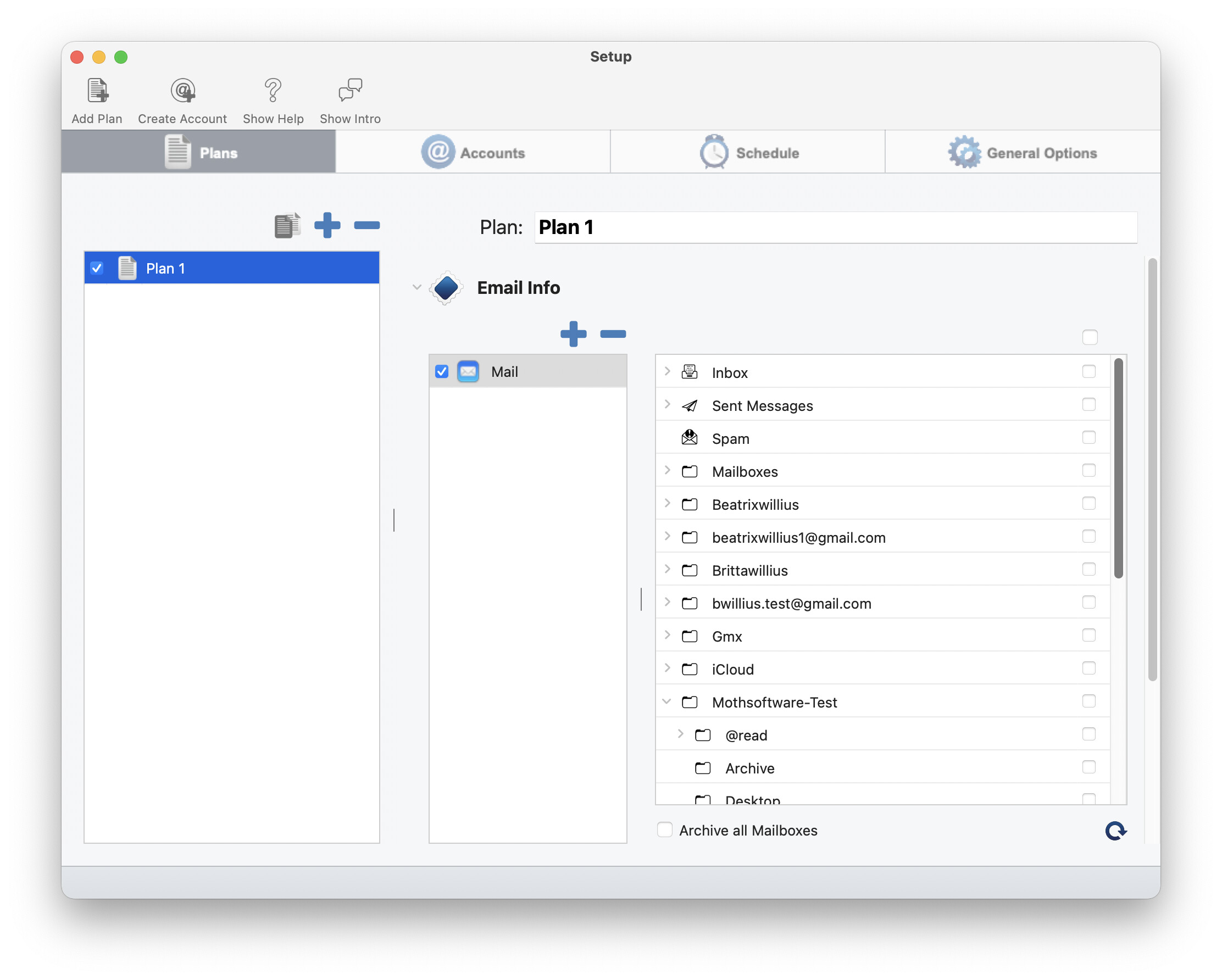This screenshot has height=980, width=1222.
Task: Click the Show Intro toolbar icon
Action: (x=349, y=90)
